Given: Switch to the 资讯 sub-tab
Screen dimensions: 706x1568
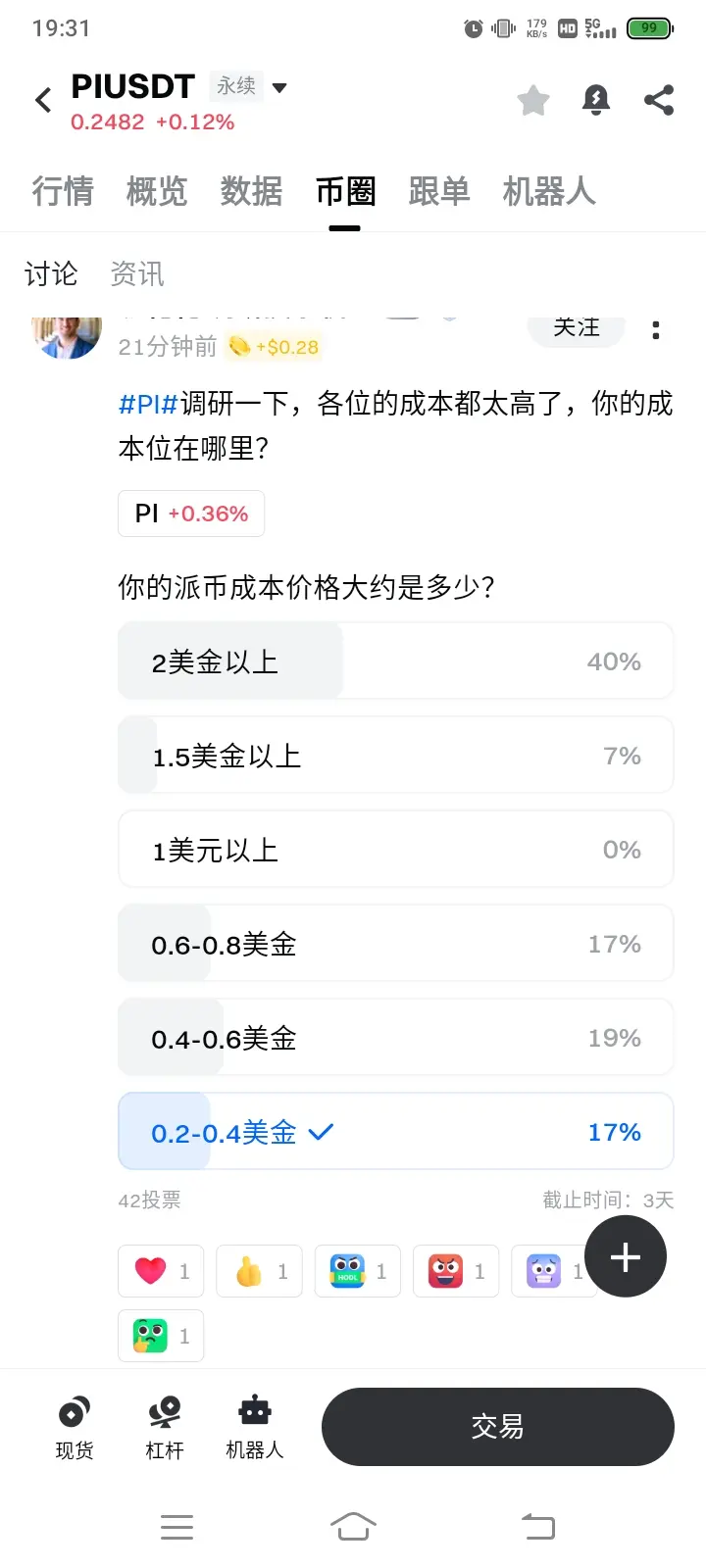Looking at the screenshot, I should click(x=137, y=273).
